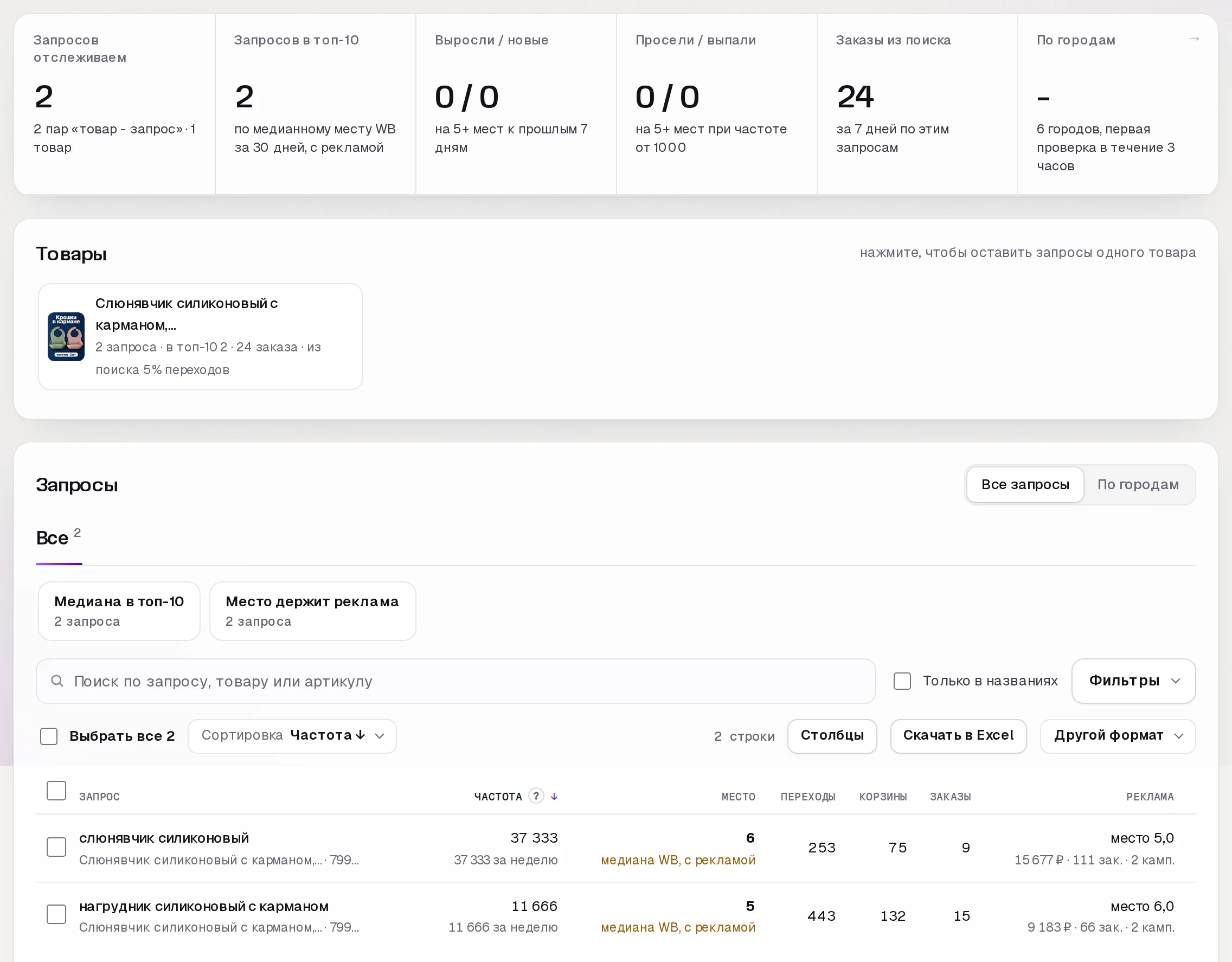The image size is (1232, 962).
Task: Filter by 'Медиана в топ-10' chip
Action: pyautogui.click(x=119, y=611)
